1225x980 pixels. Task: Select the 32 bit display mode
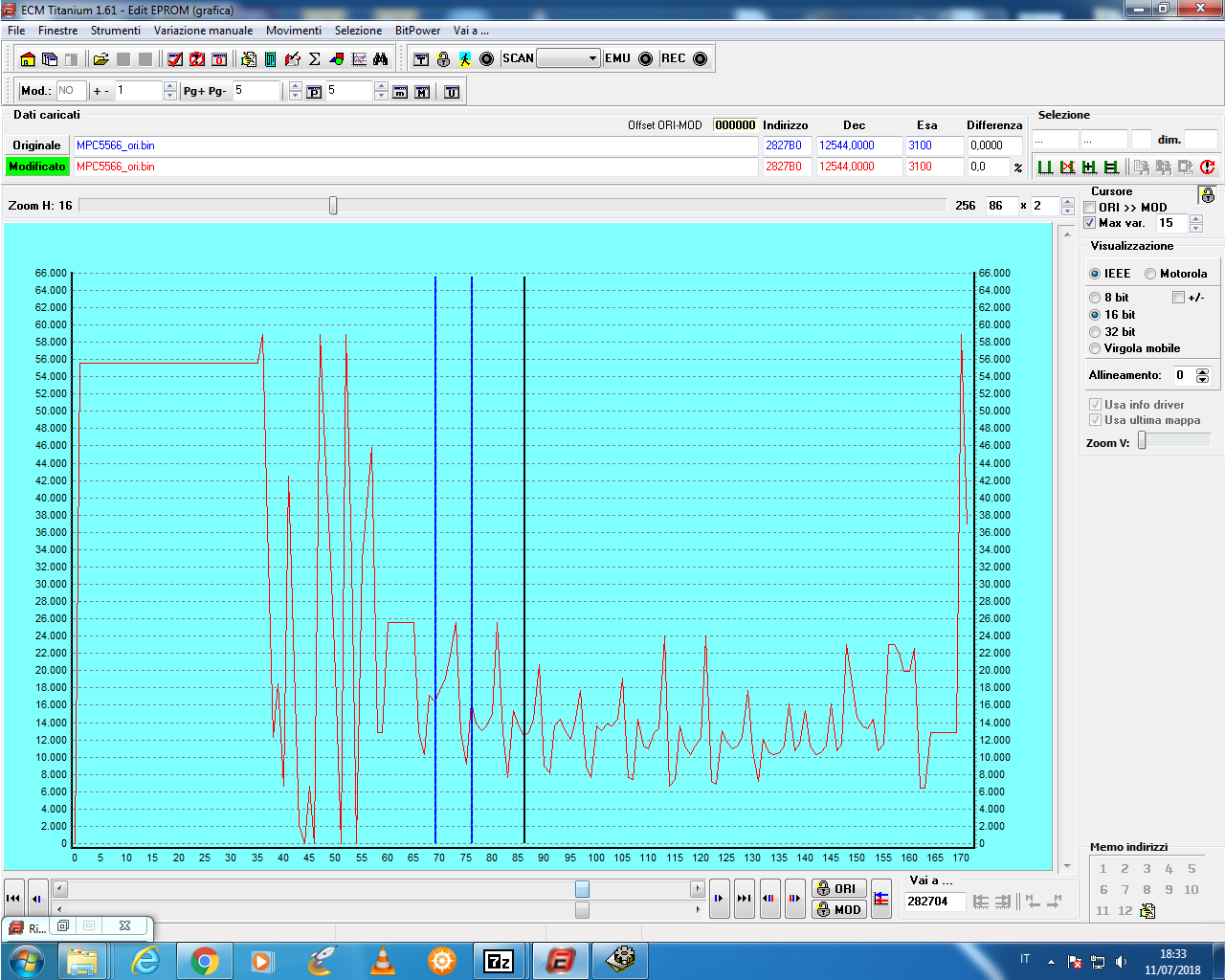click(1095, 332)
